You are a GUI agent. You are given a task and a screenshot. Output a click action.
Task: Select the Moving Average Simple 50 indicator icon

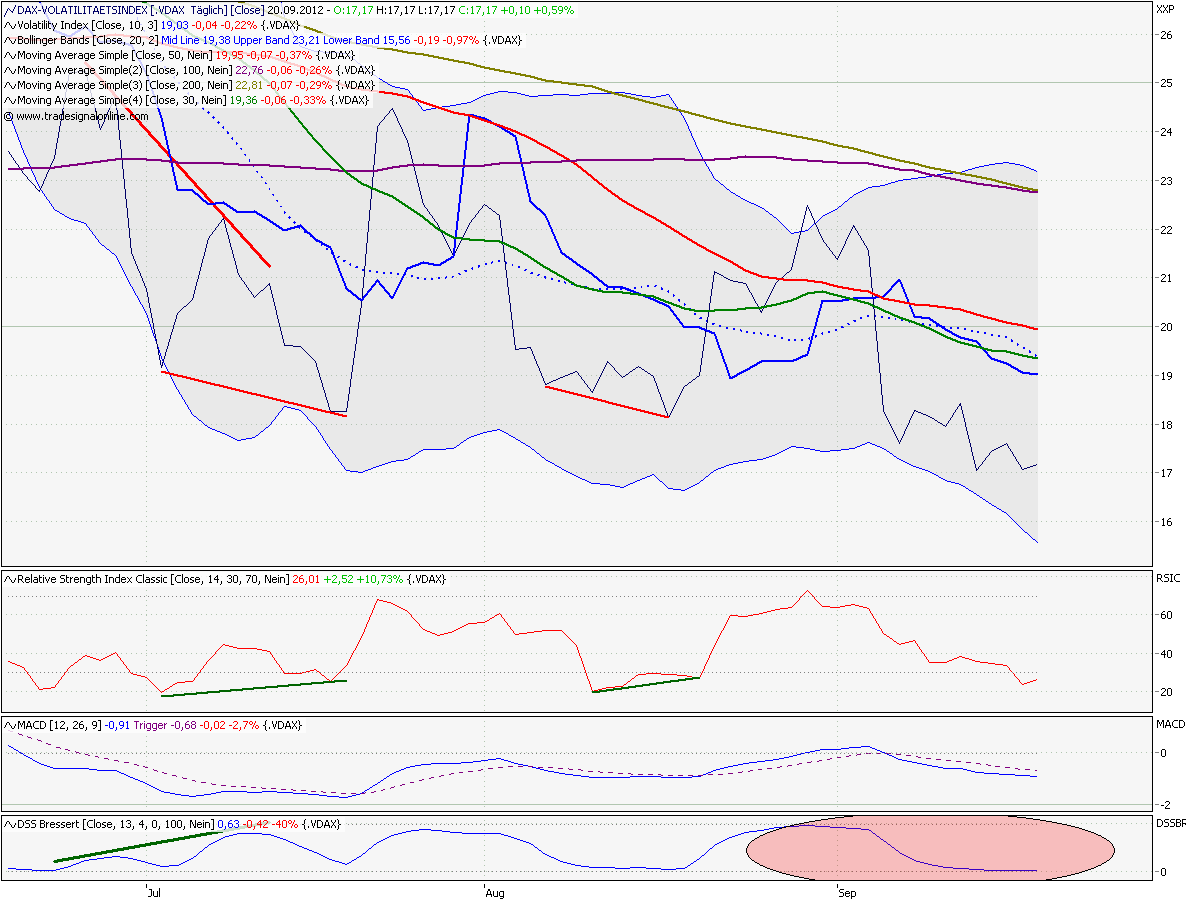click(8, 55)
